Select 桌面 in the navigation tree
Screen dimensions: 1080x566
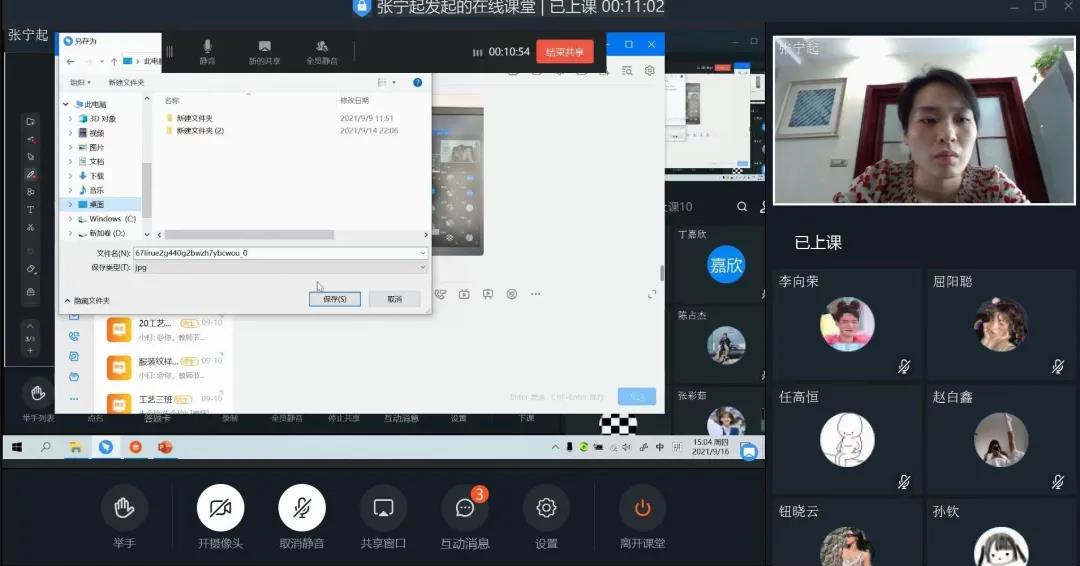coord(97,204)
